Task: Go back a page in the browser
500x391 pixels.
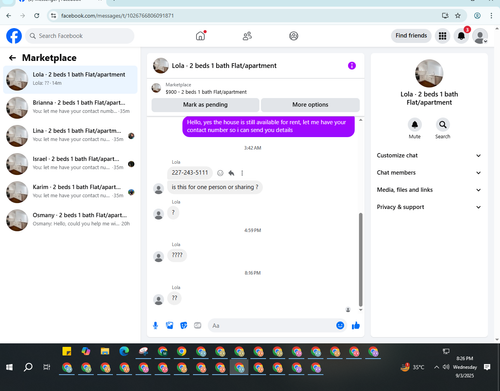Action: click(x=9, y=16)
